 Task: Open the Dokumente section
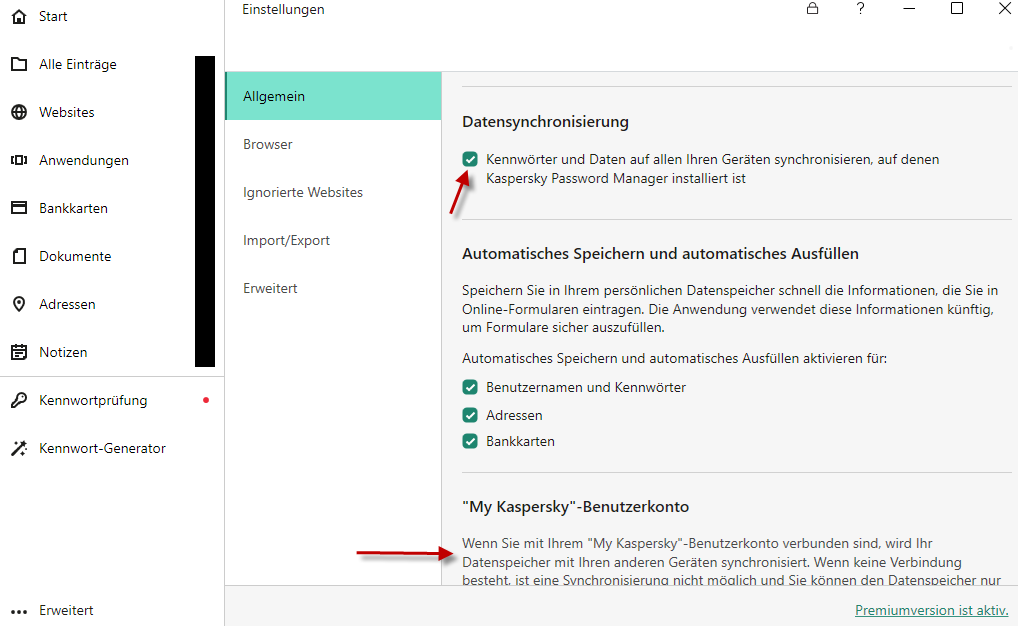point(75,257)
